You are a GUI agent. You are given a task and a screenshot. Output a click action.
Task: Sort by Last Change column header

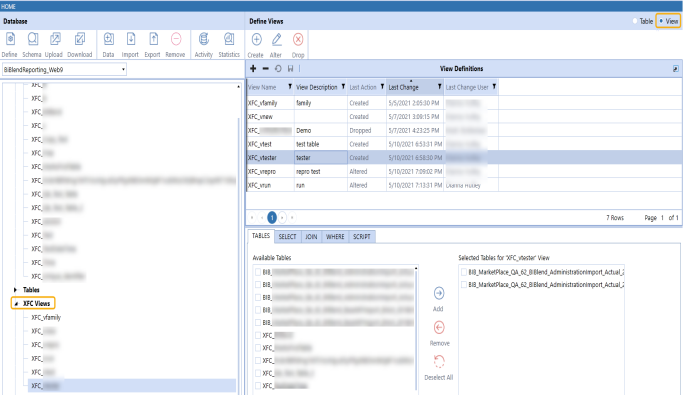coord(403,87)
